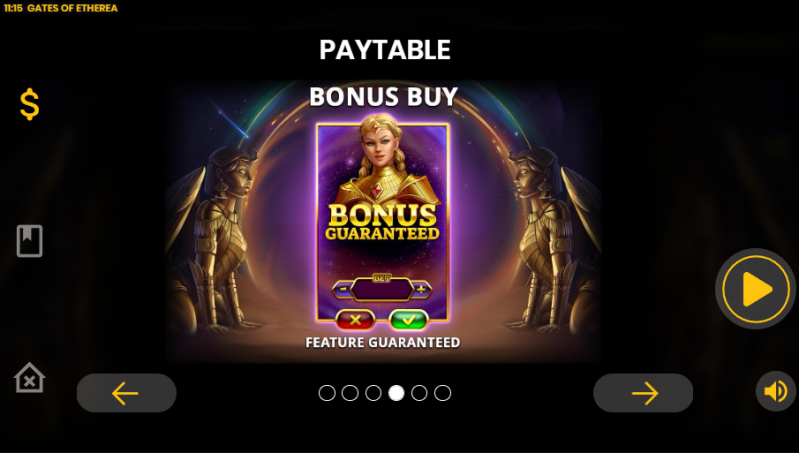Select first paytable page dot
This screenshot has width=799, height=453.
pyautogui.click(x=327, y=393)
